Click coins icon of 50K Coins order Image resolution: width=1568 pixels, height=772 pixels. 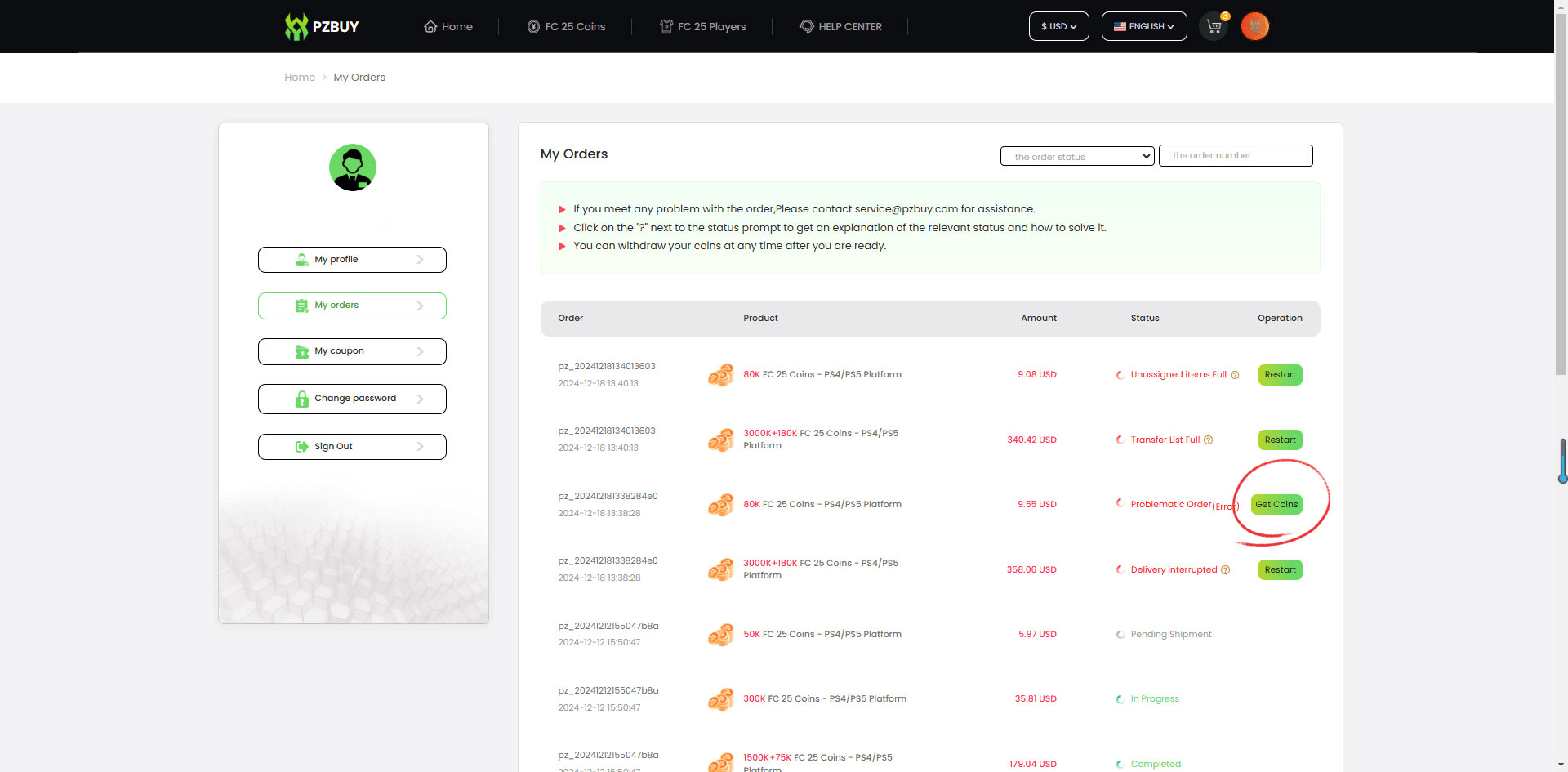coord(720,635)
